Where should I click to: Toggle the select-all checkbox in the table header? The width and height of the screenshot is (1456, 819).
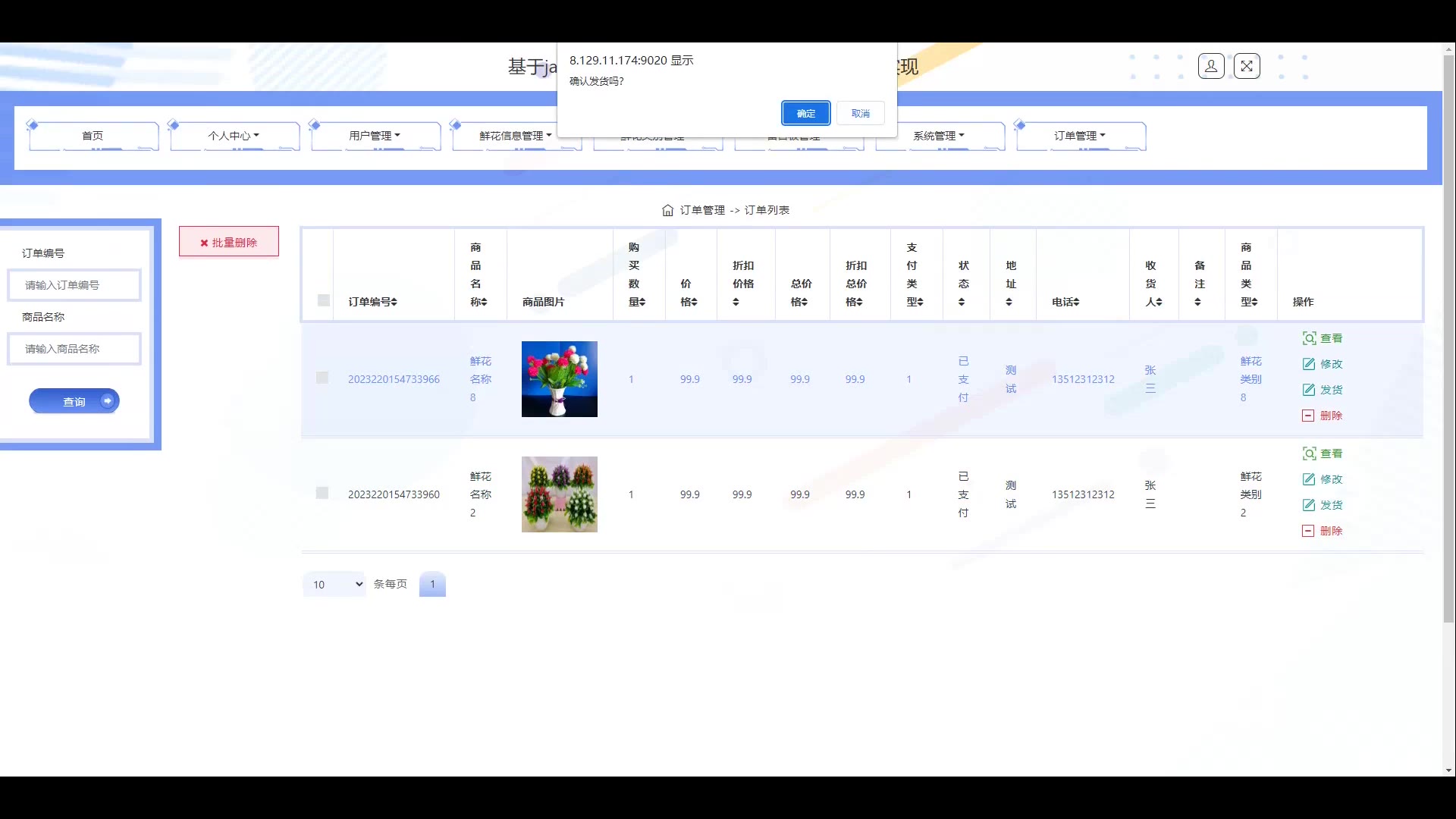tap(324, 300)
